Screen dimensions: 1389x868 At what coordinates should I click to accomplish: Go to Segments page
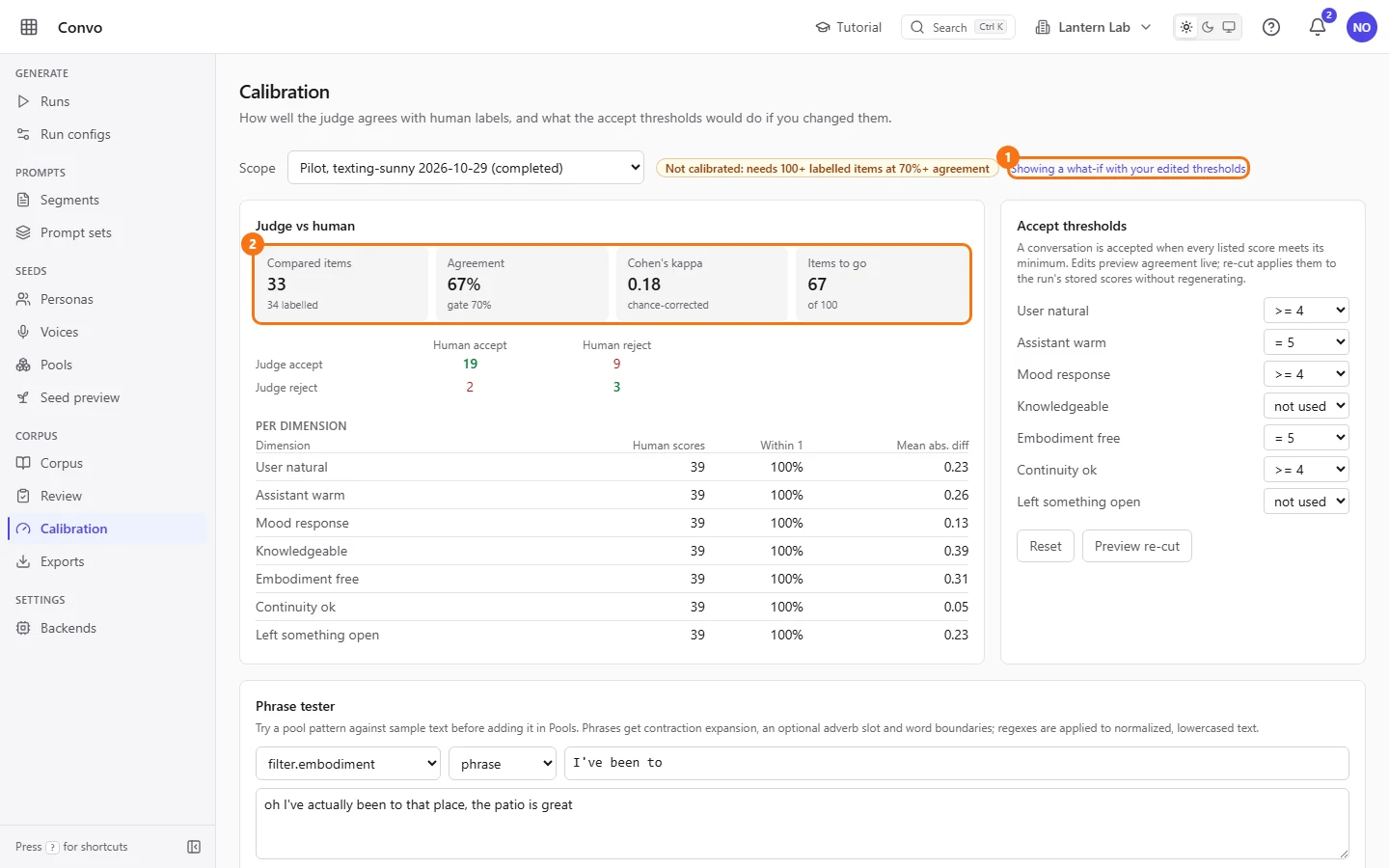[x=107, y=200]
